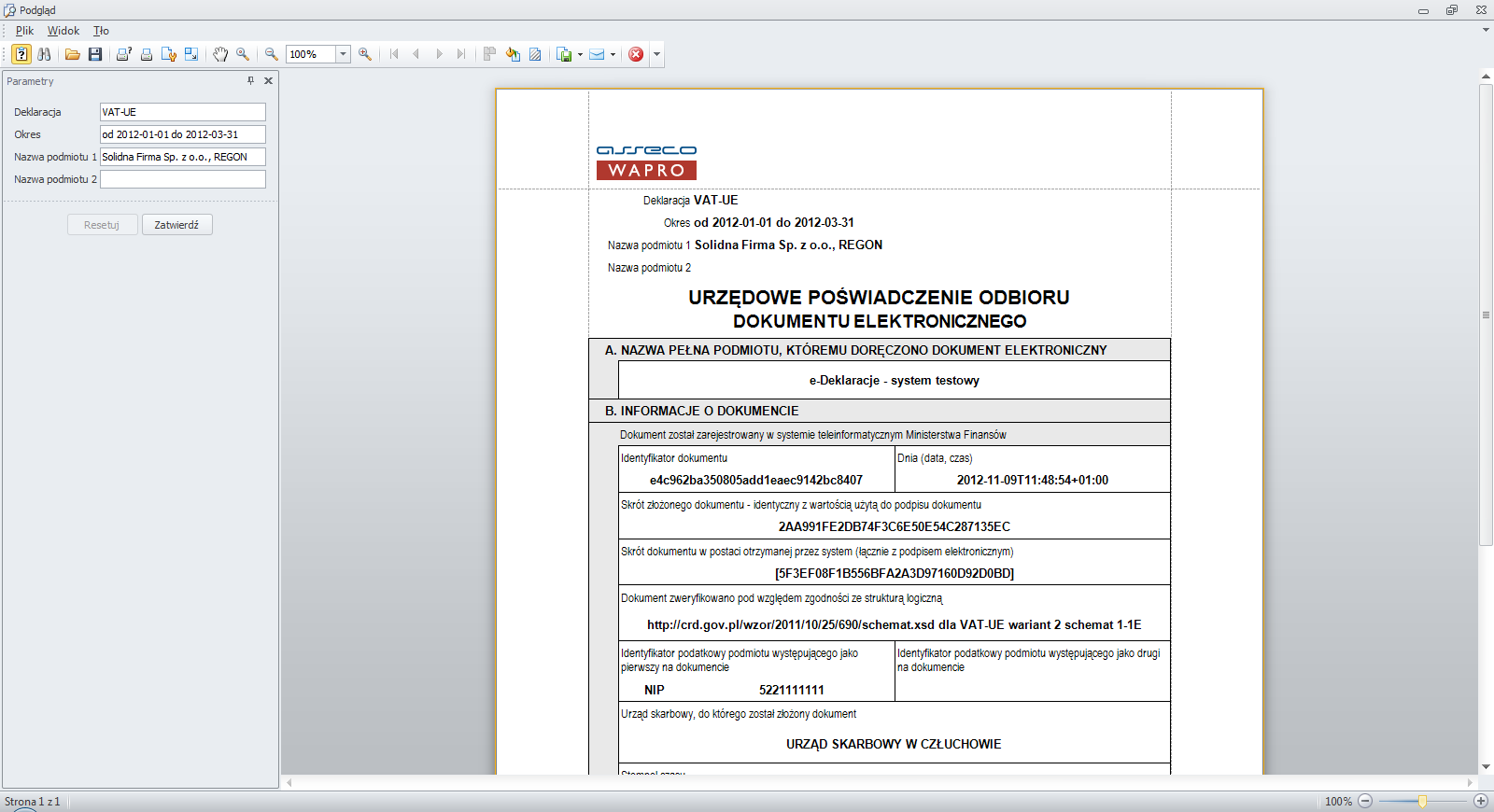This screenshot has width=1494, height=812.
Task: Click the Open document folder icon
Action: coord(72,54)
